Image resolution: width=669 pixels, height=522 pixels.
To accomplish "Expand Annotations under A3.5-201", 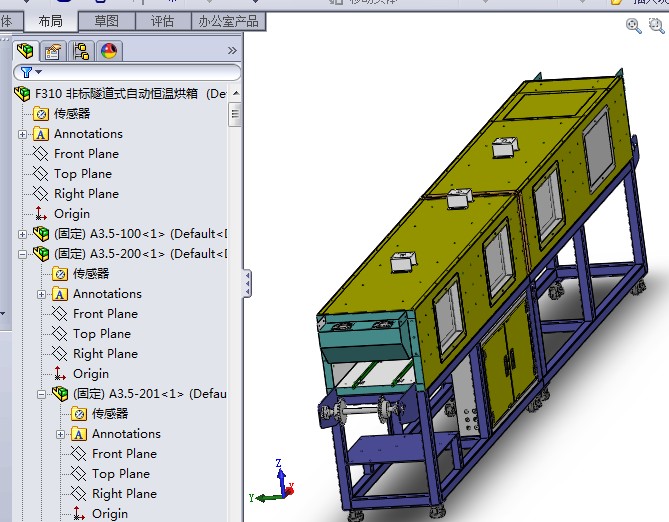I will coord(61,435).
